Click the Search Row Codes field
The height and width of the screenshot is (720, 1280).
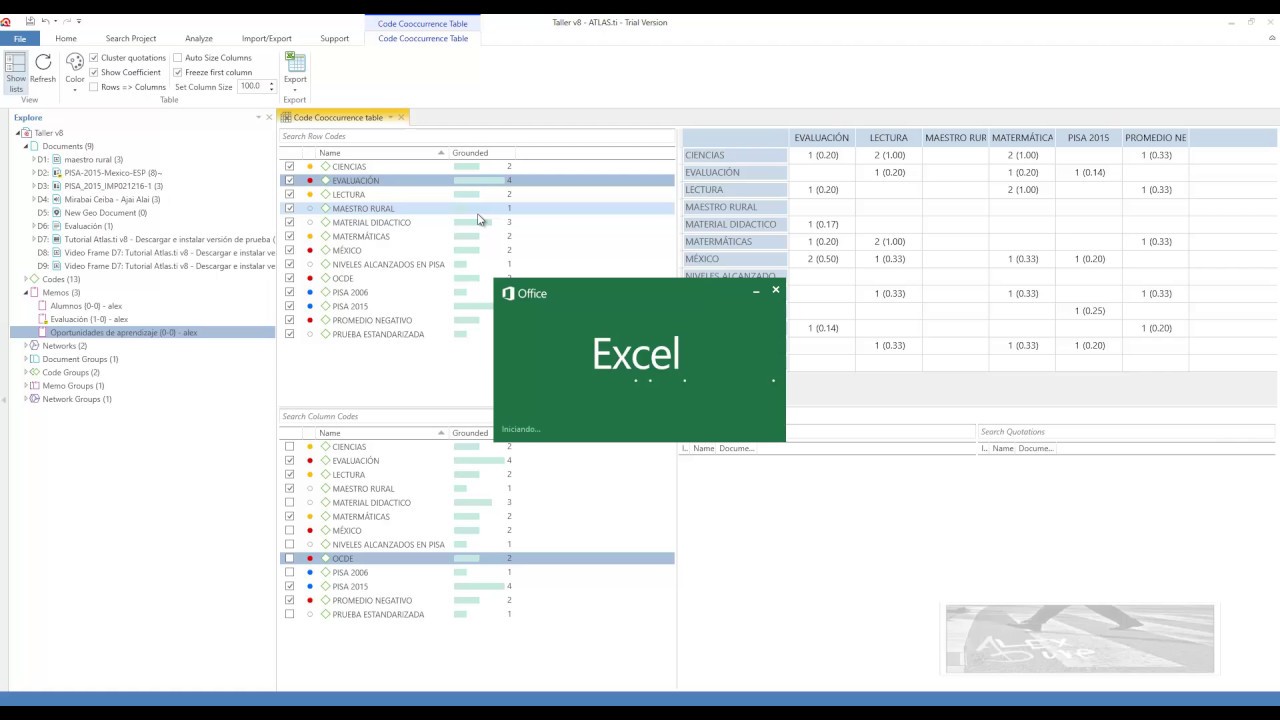click(x=477, y=136)
